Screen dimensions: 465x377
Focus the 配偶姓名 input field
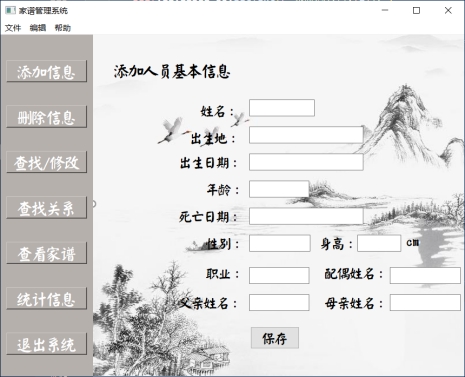(425, 275)
